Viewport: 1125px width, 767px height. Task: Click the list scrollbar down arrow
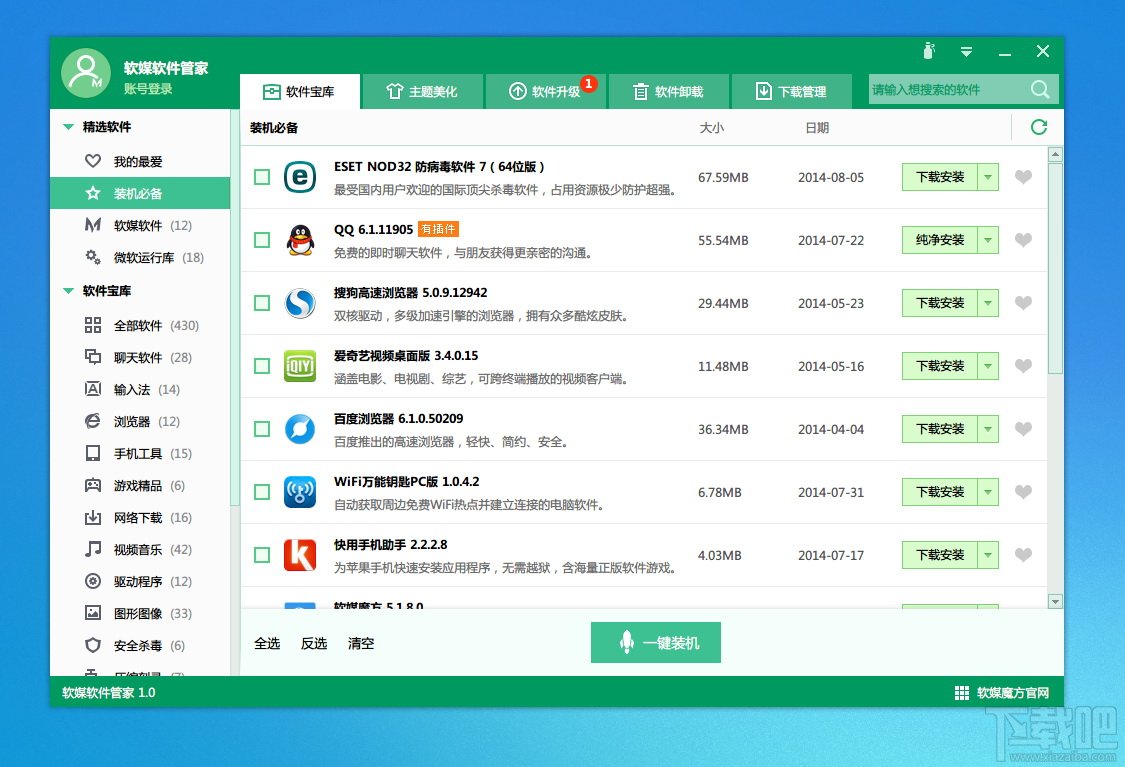(x=1055, y=601)
